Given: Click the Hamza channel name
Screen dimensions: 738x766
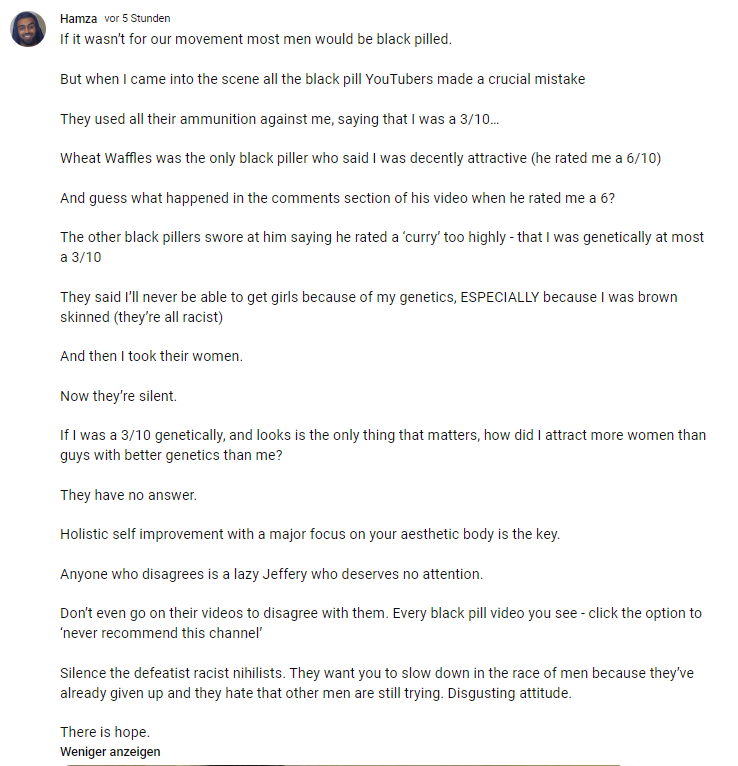Looking at the screenshot, I should (78, 19).
